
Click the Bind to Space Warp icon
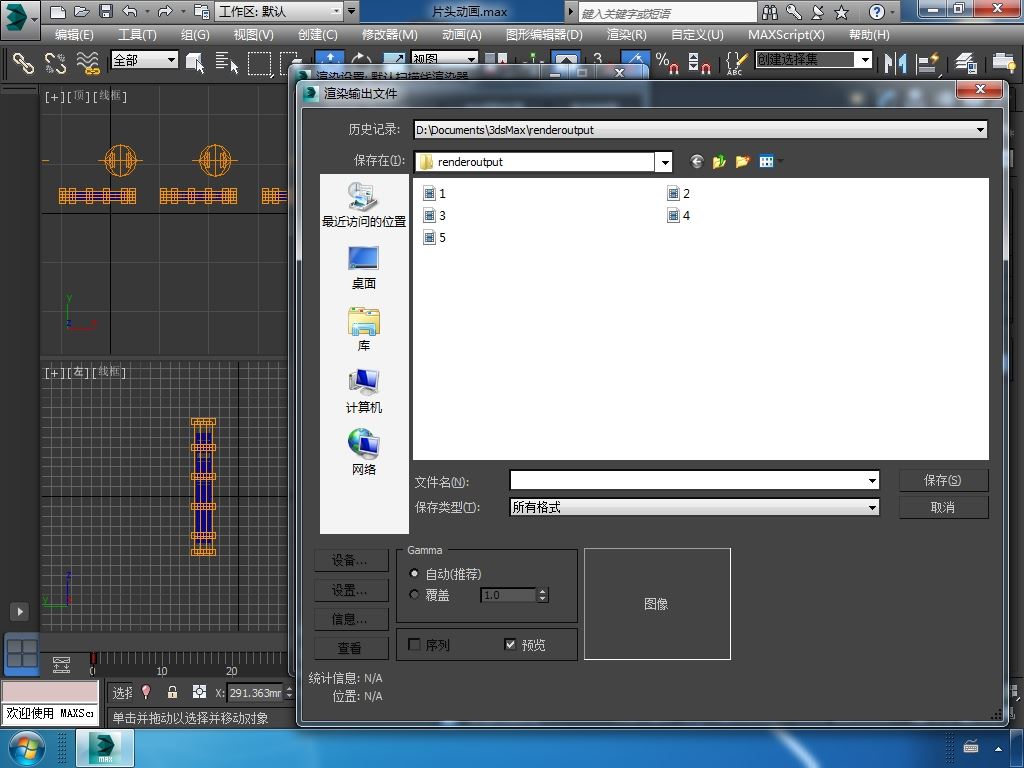point(88,63)
